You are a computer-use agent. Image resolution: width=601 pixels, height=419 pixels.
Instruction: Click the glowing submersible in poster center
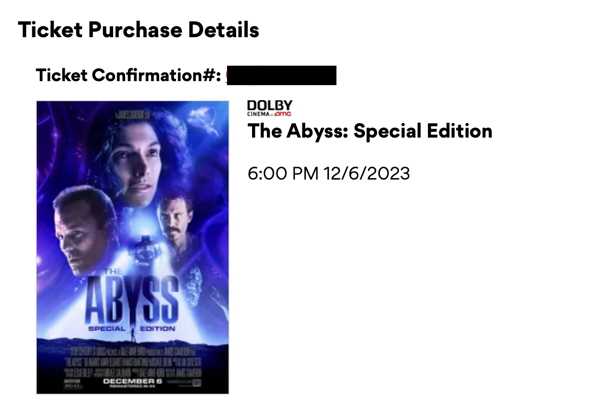tap(145, 251)
